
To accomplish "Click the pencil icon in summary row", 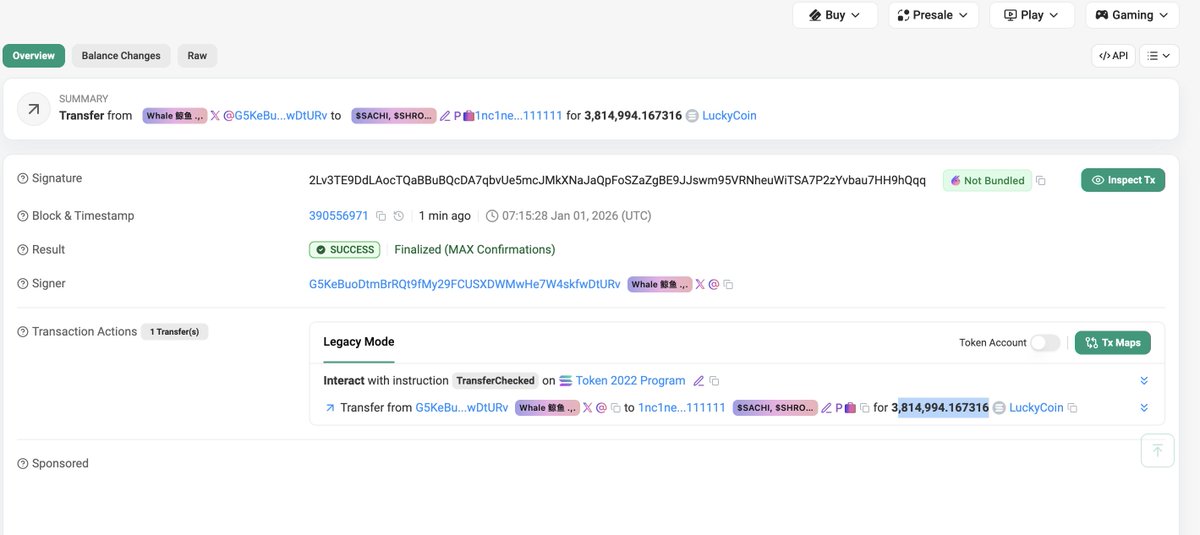I will pos(446,116).
